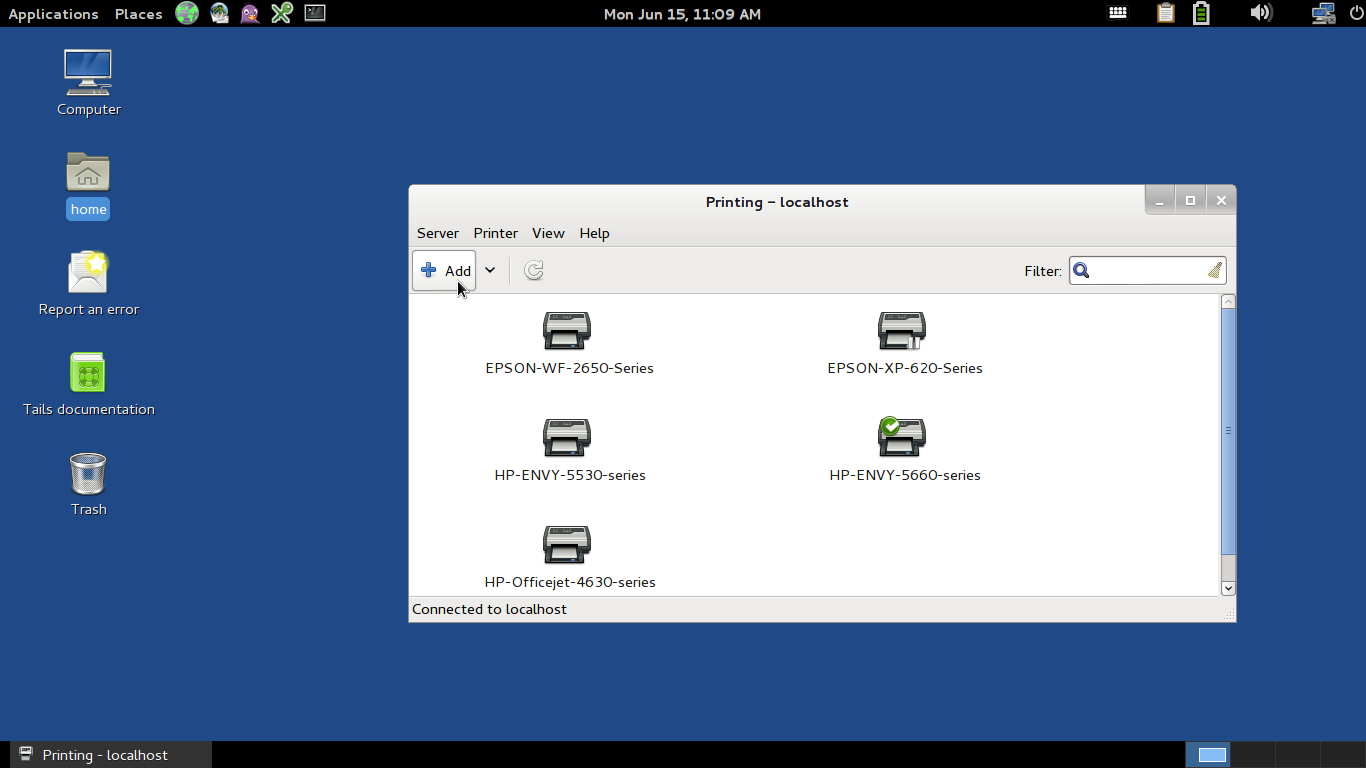Click the 'Printing - localhost' taskbar button
1366x768 pixels.
(111, 755)
